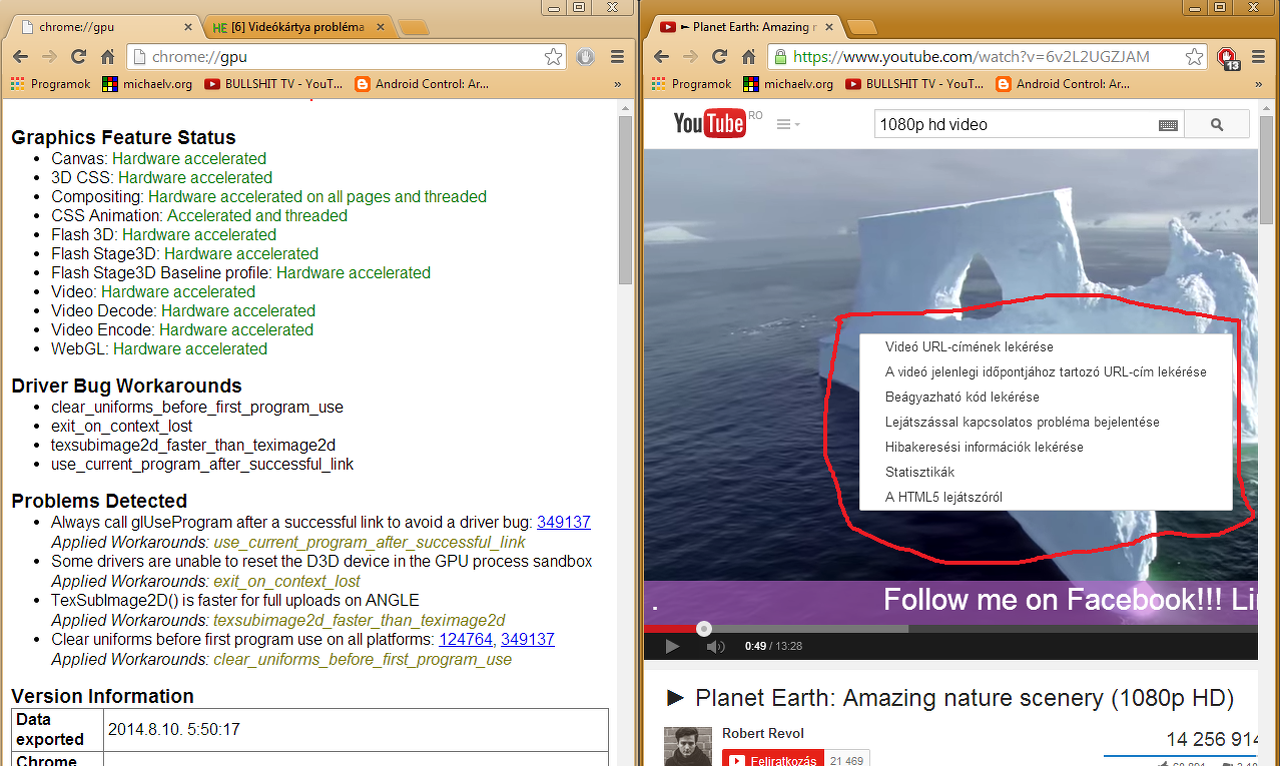Viewport: 1280px width, 766px height.
Task: Click 'use_current_program_after_successful_link' under Driver Bug Workarounds
Action: 203,464
